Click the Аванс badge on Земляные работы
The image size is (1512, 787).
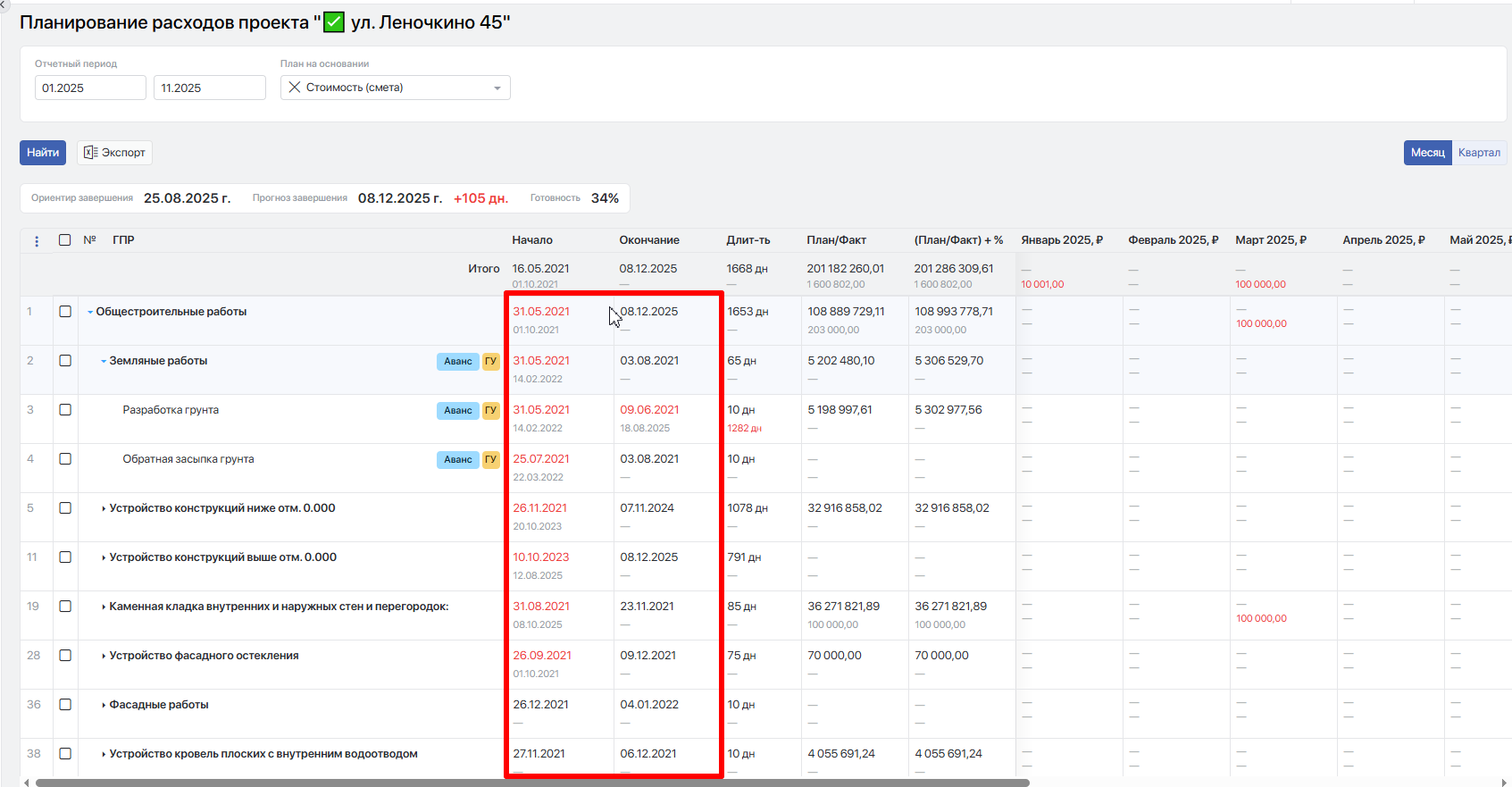click(457, 362)
